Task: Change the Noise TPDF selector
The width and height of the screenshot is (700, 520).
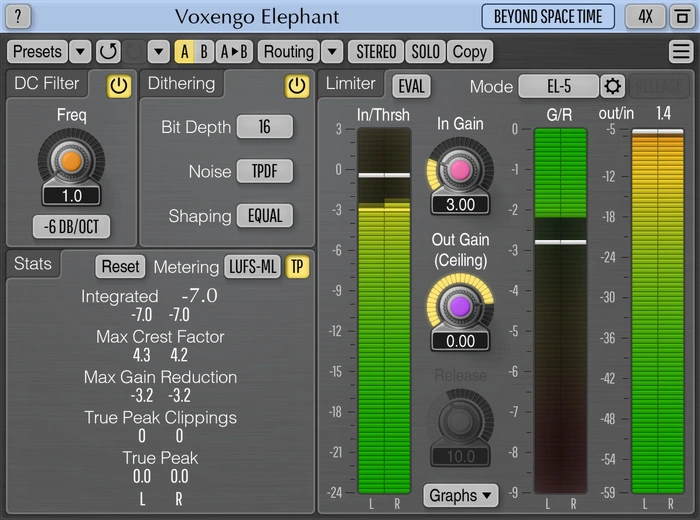Action: (x=265, y=171)
